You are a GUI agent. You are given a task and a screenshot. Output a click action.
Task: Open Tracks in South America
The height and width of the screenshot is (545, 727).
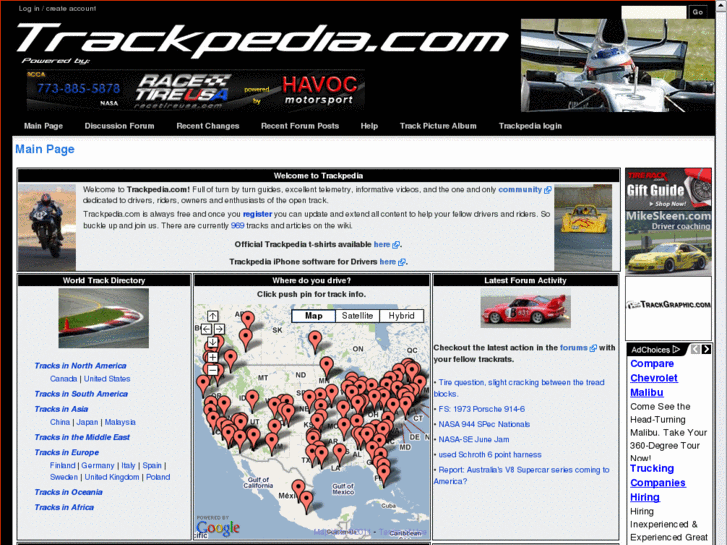click(81, 394)
